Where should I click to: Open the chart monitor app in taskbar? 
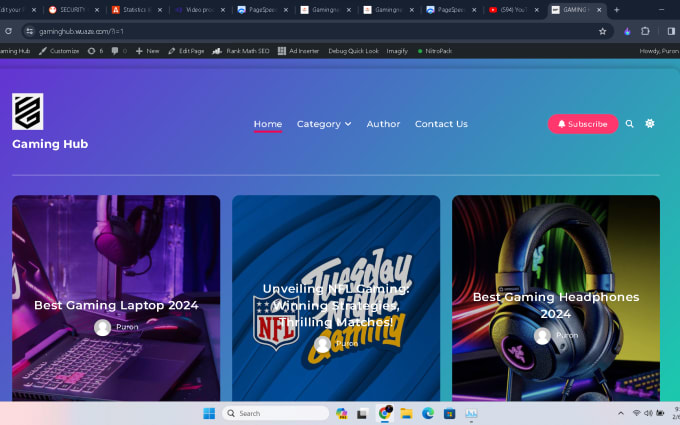(x=471, y=413)
